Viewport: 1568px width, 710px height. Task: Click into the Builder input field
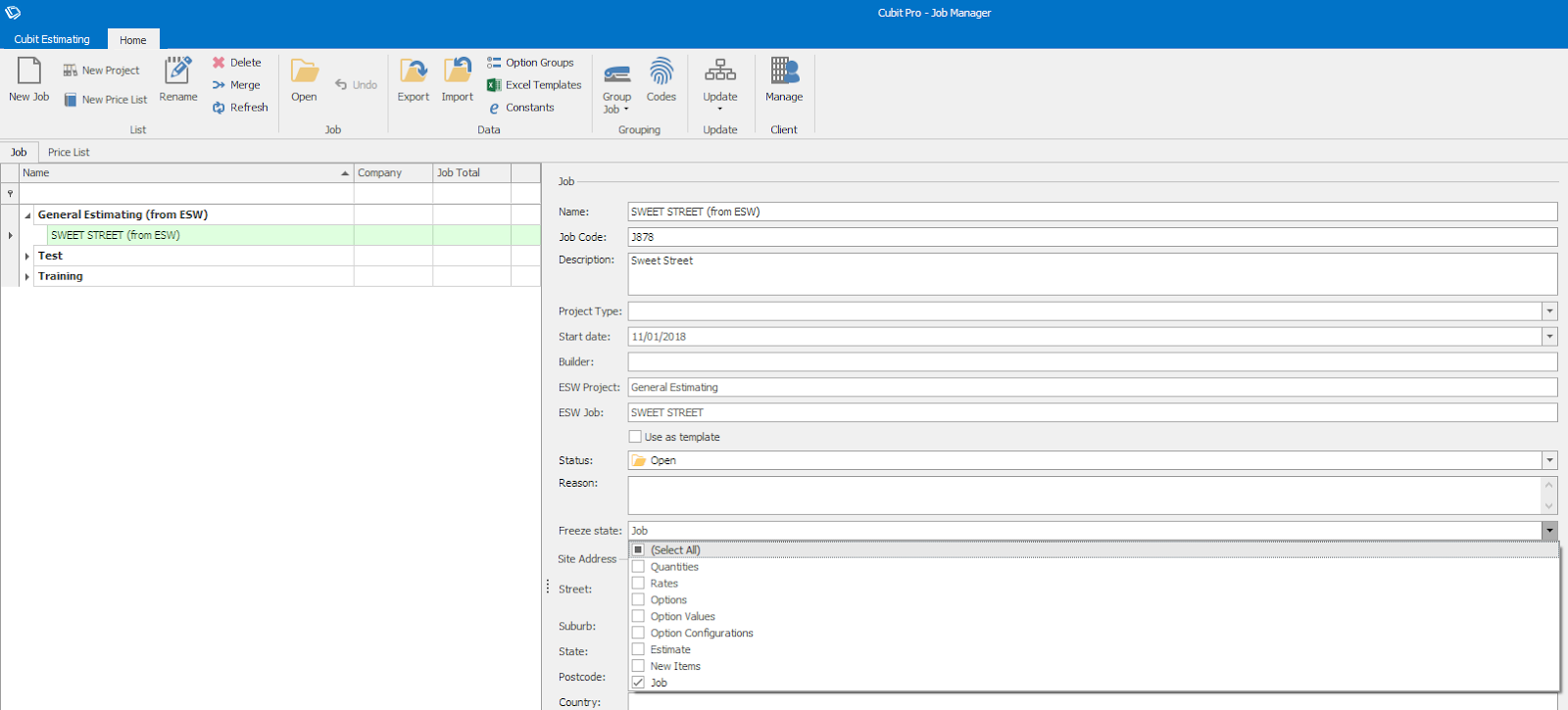click(x=1092, y=362)
